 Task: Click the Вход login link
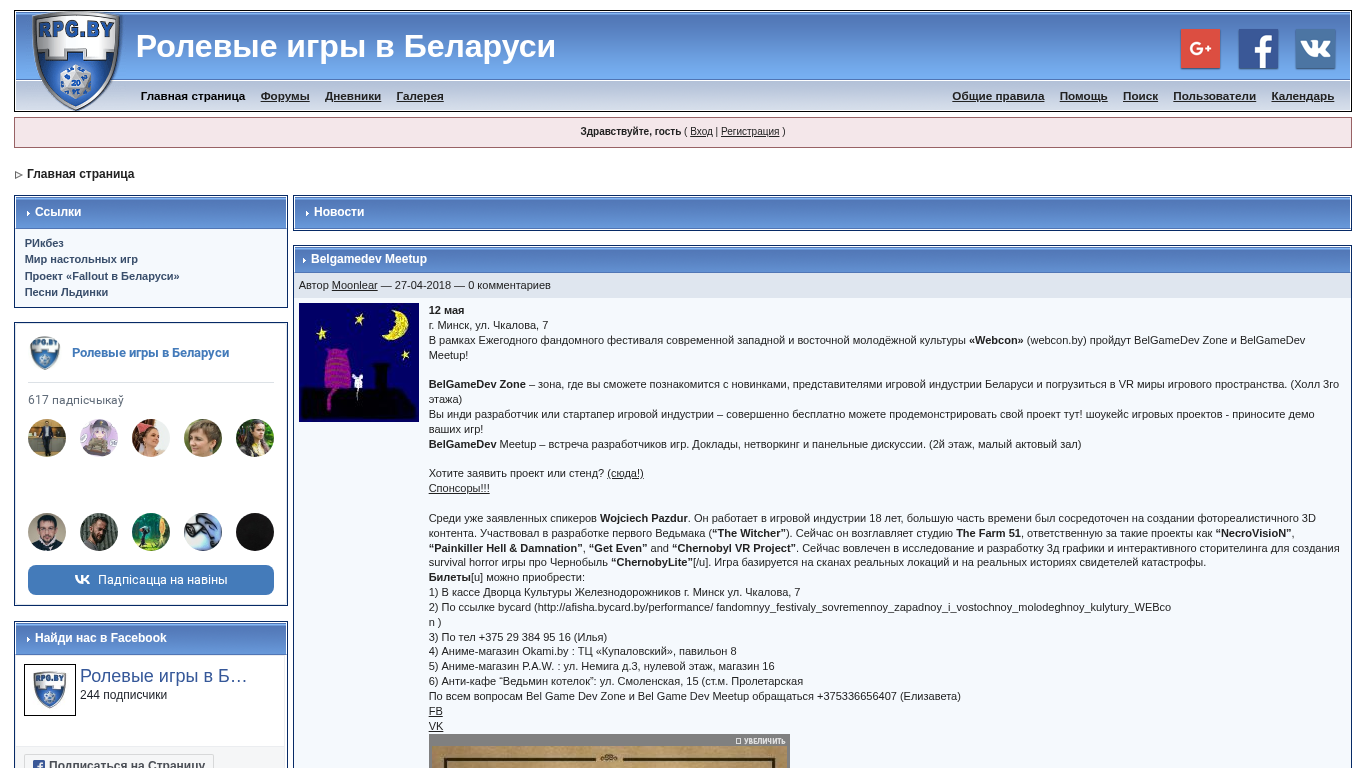pos(701,132)
